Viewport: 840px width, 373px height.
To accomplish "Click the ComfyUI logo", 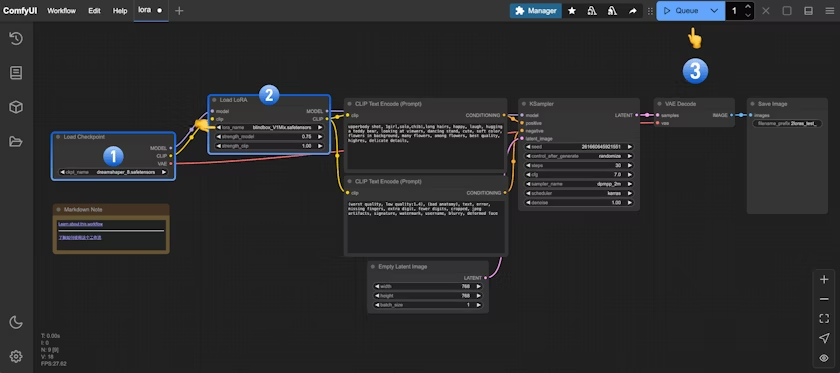I will 20,11.
